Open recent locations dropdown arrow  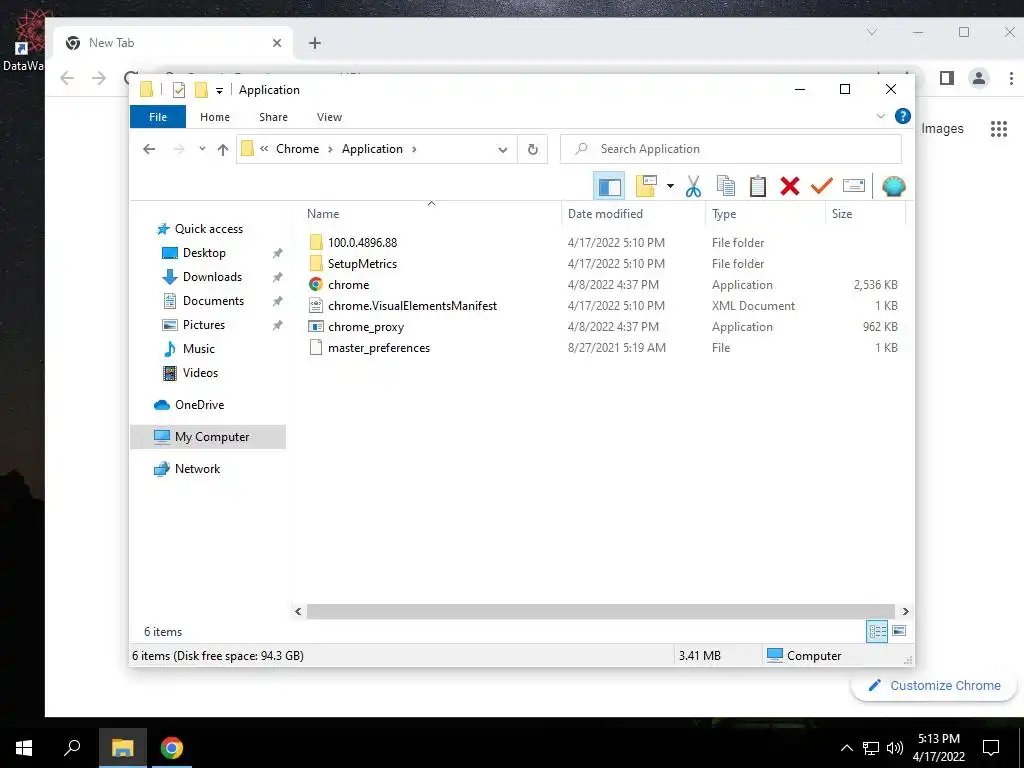click(x=202, y=149)
